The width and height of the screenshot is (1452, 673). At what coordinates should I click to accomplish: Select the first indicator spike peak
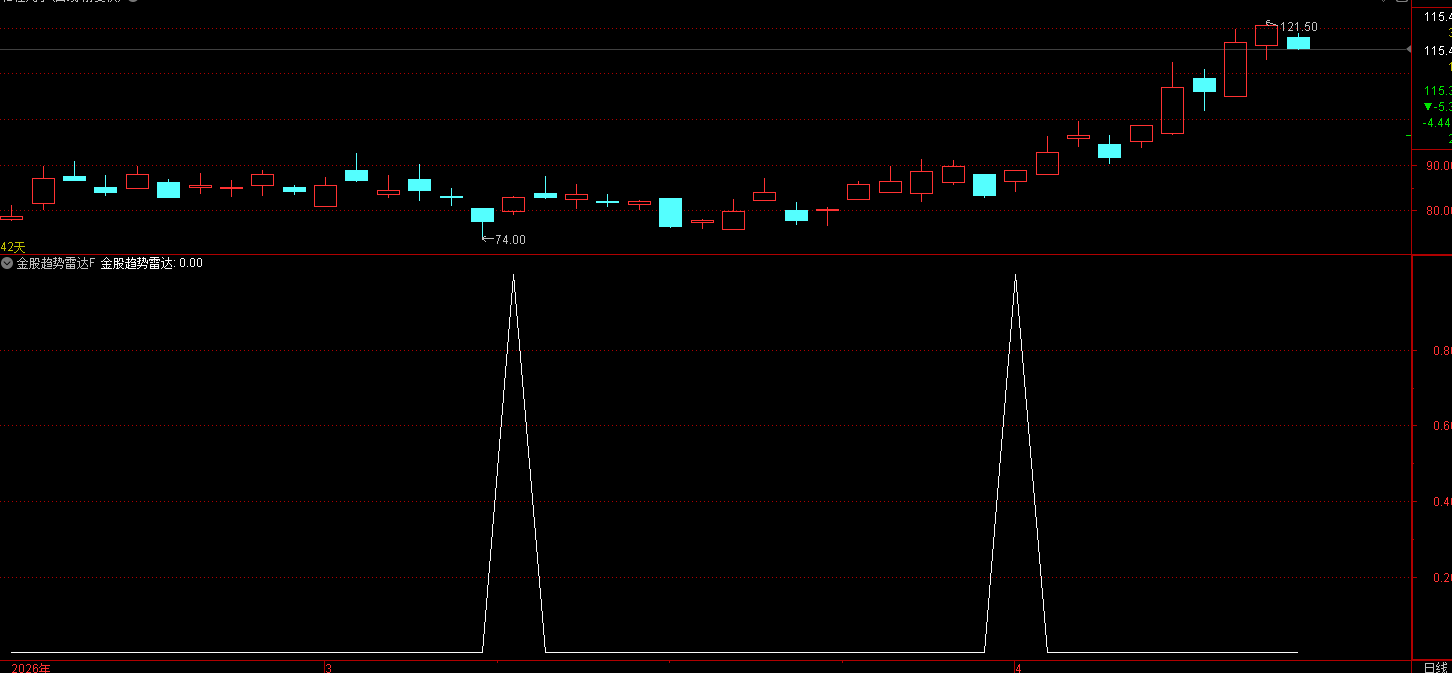pyautogui.click(x=513, y=275)
